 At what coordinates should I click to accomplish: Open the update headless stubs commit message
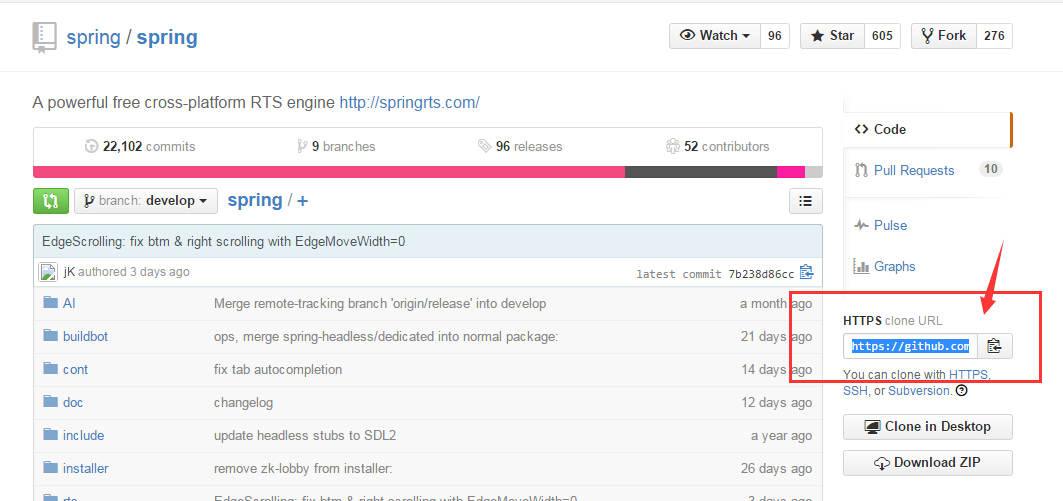pyautogui.click(x=305, y=435)
